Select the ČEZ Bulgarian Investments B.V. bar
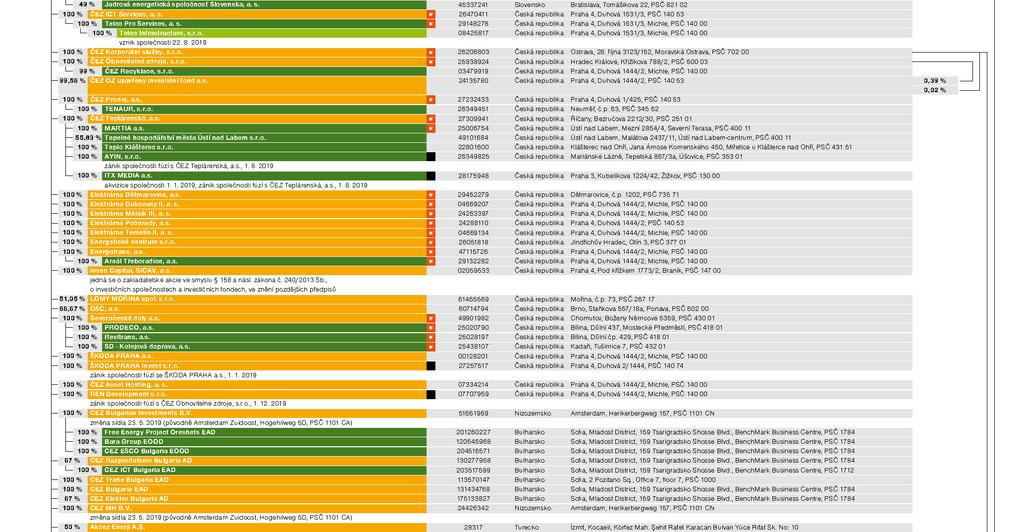The height and width of the screenshot is (532, 1024). [x=257, y=413]
